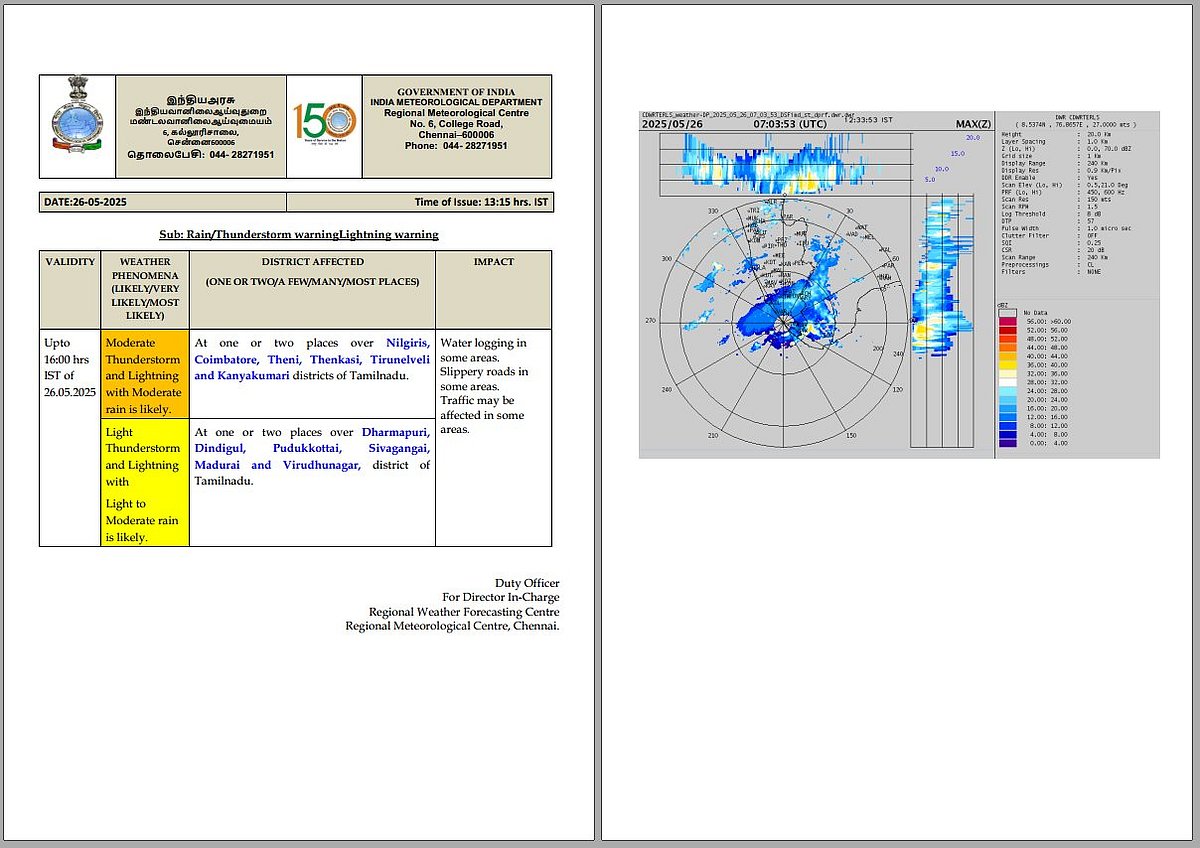Click the No Data legend swatch
1200x848 pixels.
(1009, 312)
